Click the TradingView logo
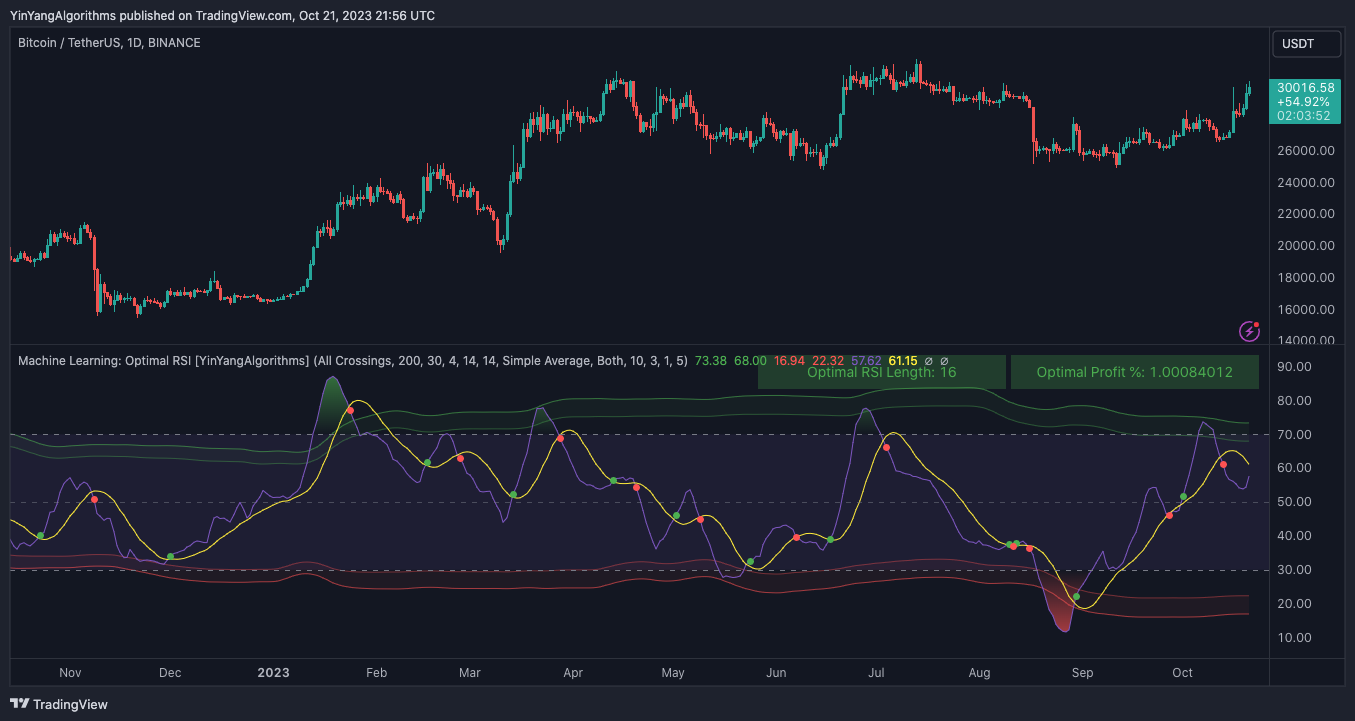Image resolution: width=1355 pixels, height=721 pixels. click(59, 704)
